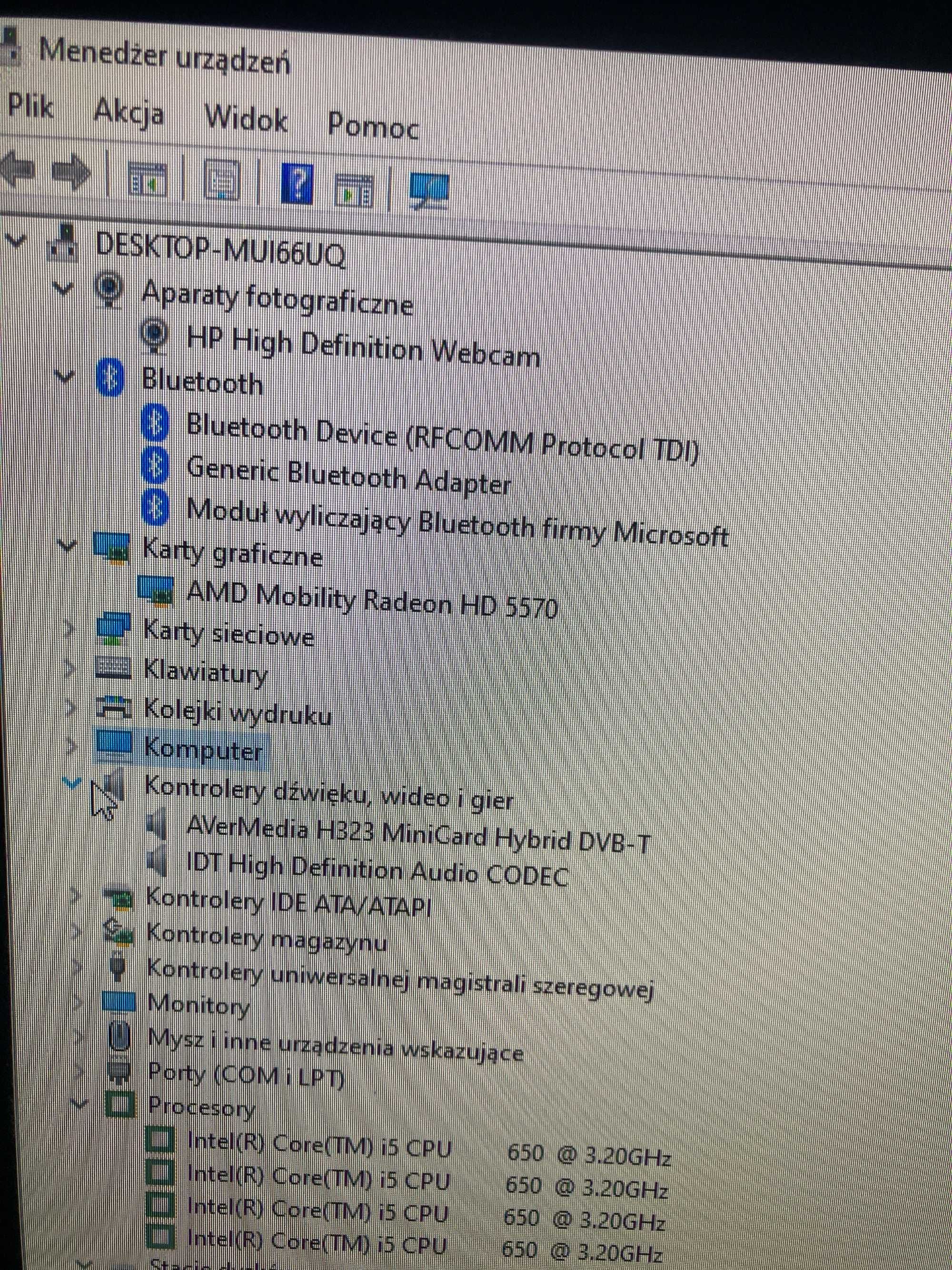Select the third Intel Core i5 CPU entry
Viewport: 952px width, 1270px height.
coord(427,1215)
